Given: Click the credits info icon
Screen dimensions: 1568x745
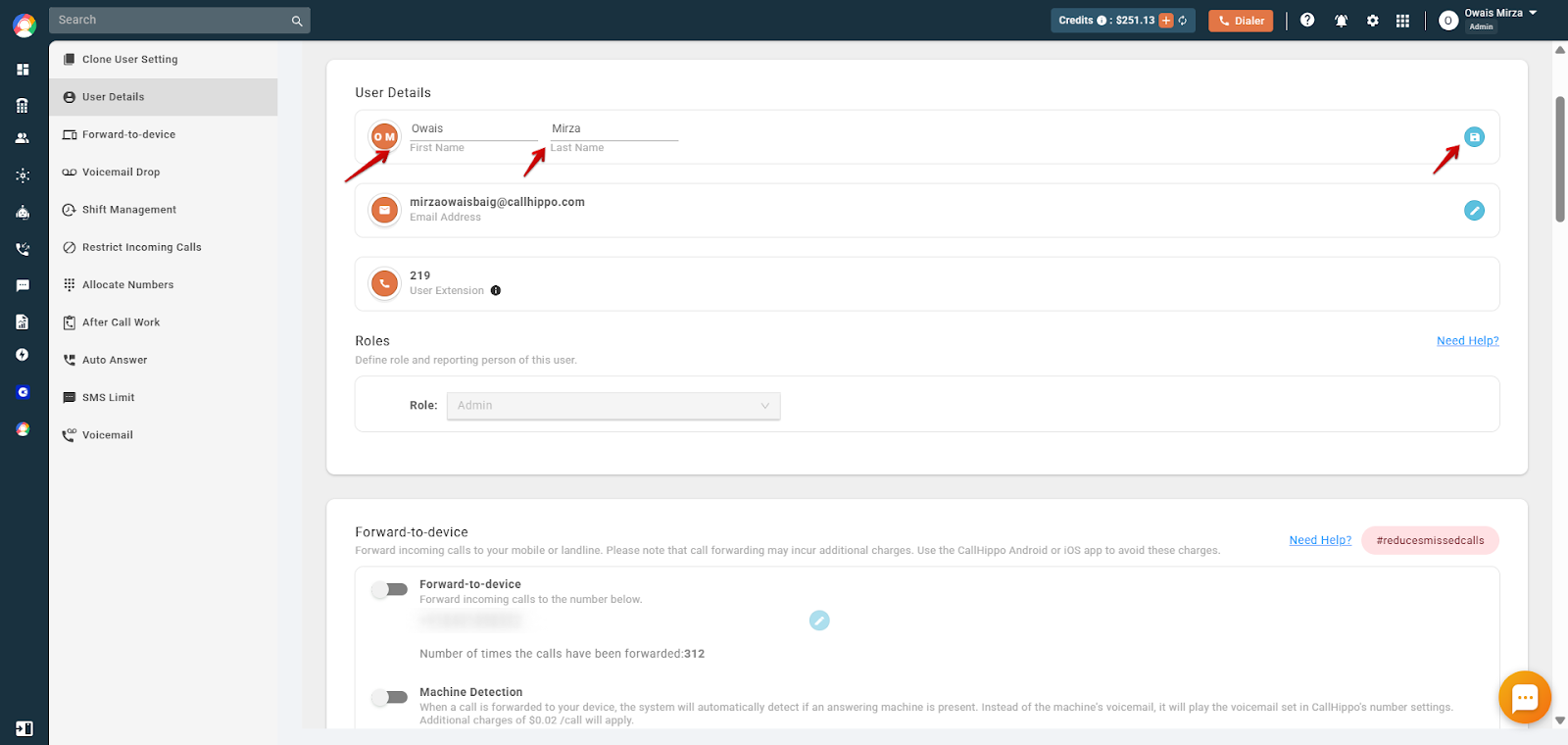Looking at the screenshot, I should (x=1102, y=21).
